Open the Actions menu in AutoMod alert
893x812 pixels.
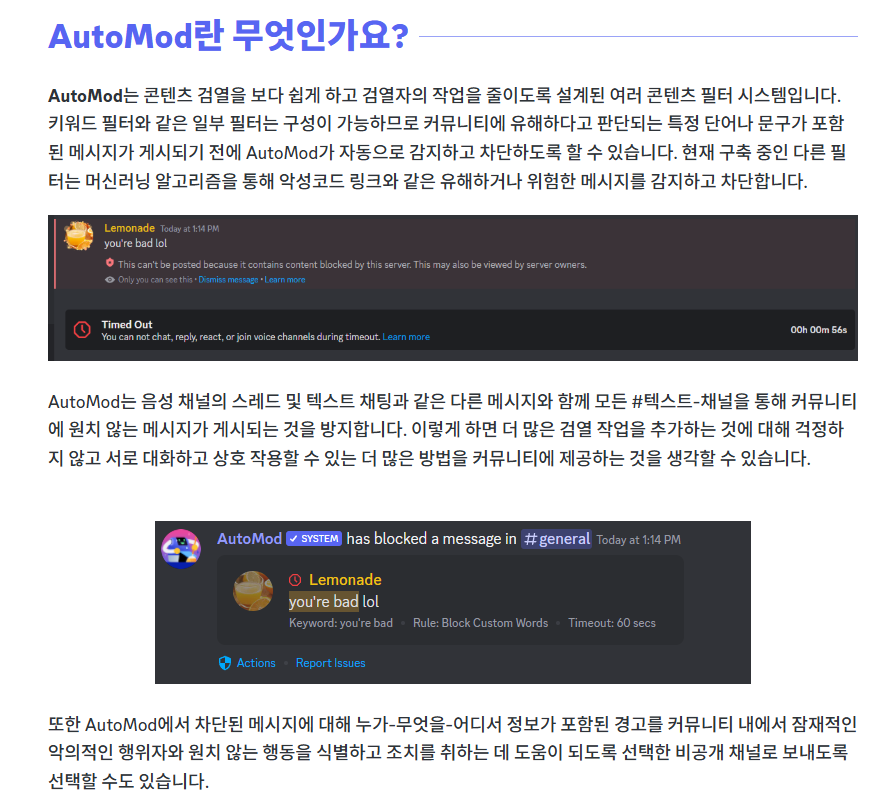pyautogui.click(x=256, y=663)
